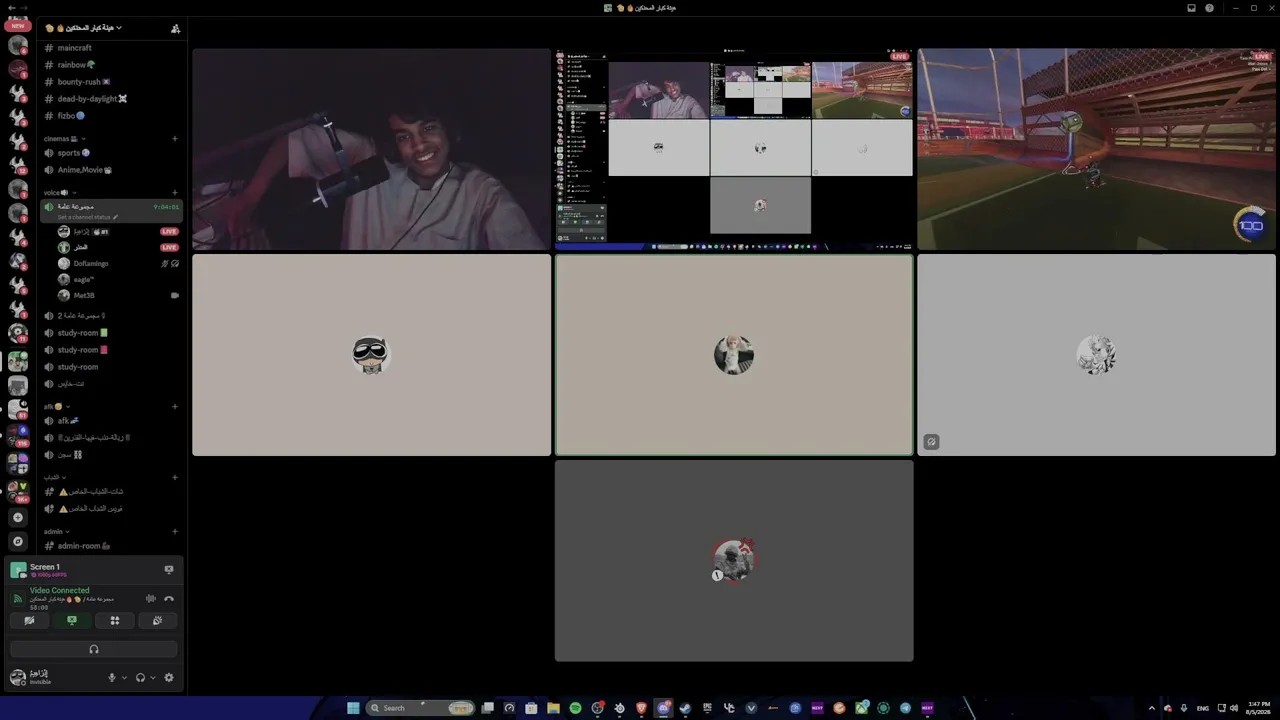Click the Add a Server plus button
The width and height of the screenshot is (1280, 720).
(17, 517)
